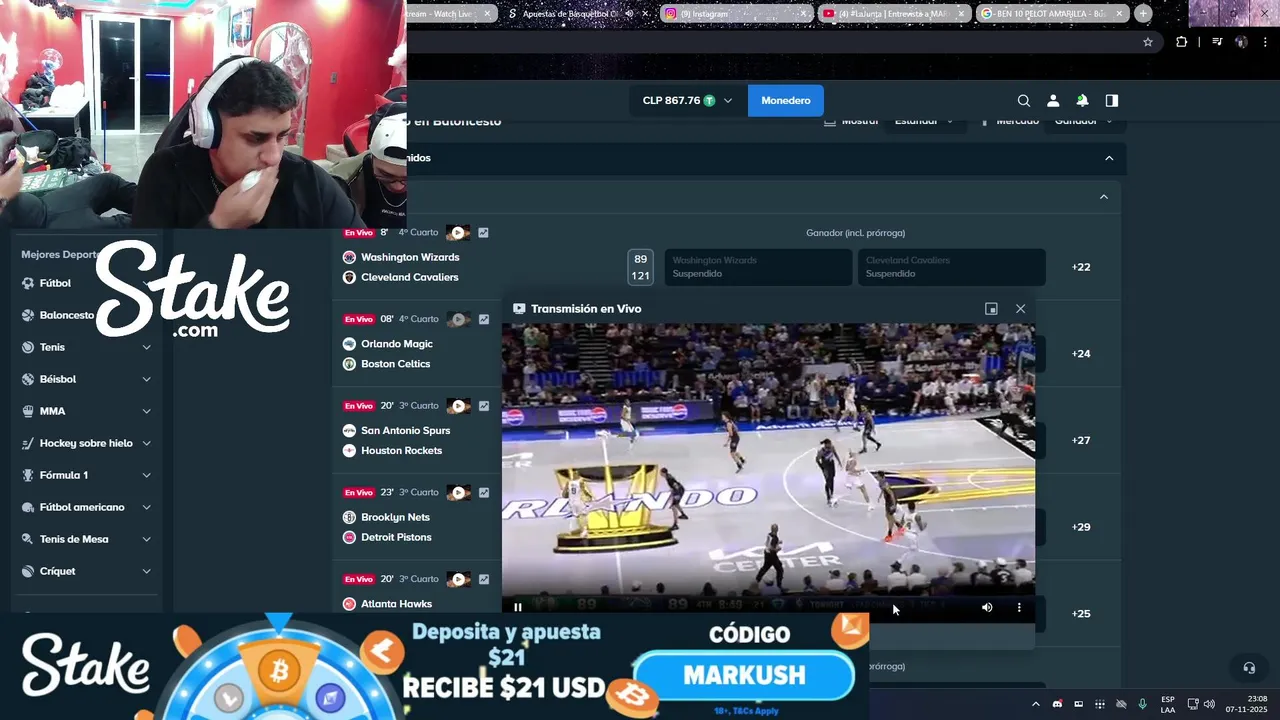Play the San Antonio Spurs live stream icon
This screenshot has width=1280, height=720.
458,406
